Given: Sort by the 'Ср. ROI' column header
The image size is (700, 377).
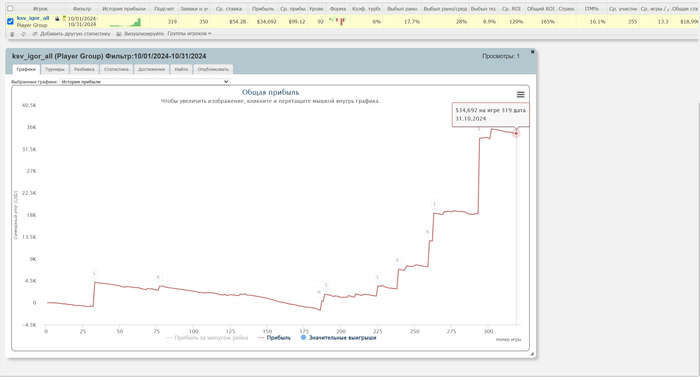Looking at the screenshot, I should (x=511, y=8).
